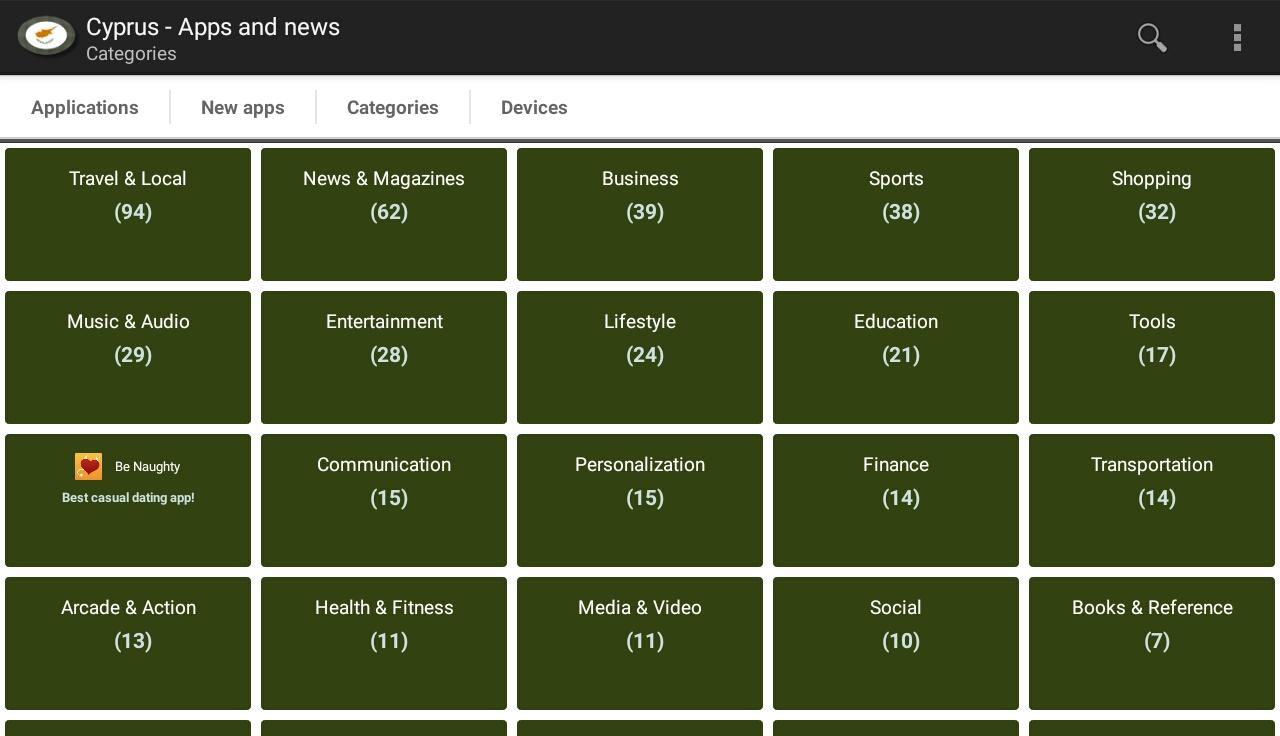
Task: Browse the Education category
Action: (896, 357)
